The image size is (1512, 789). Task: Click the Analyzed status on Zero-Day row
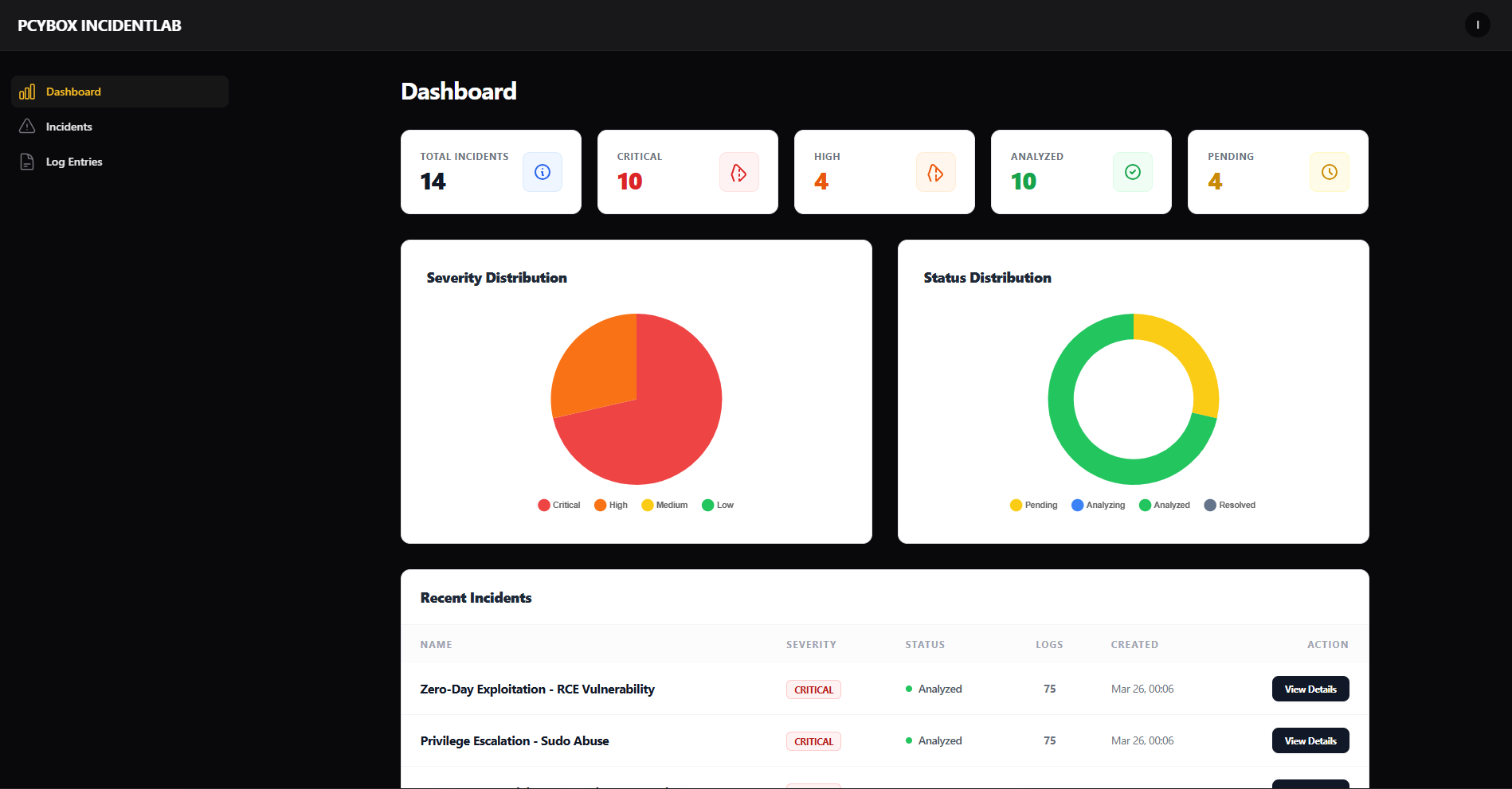point(934,689)
